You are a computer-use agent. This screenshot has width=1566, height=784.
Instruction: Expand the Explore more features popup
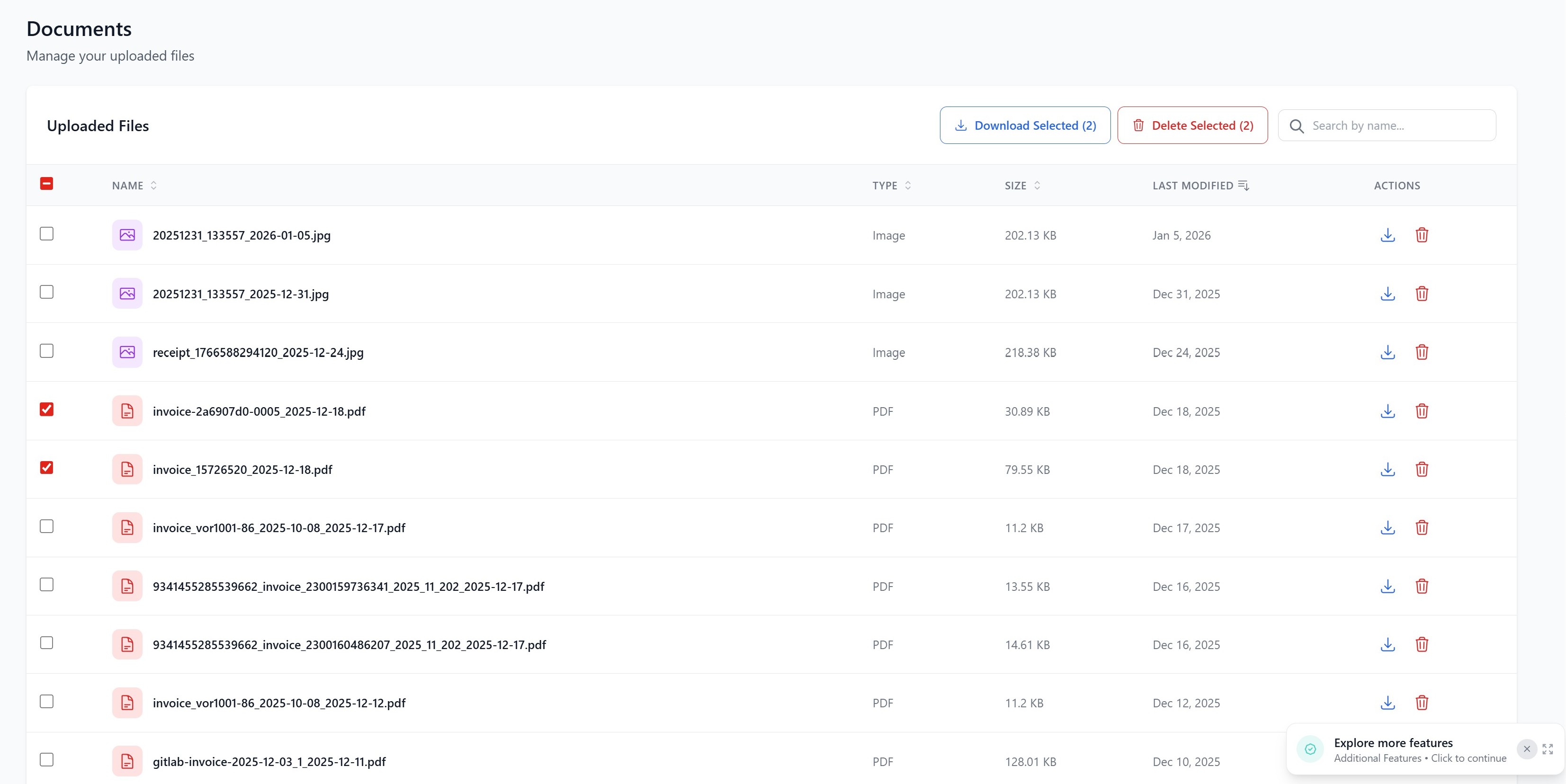(x=1547, y=749)
